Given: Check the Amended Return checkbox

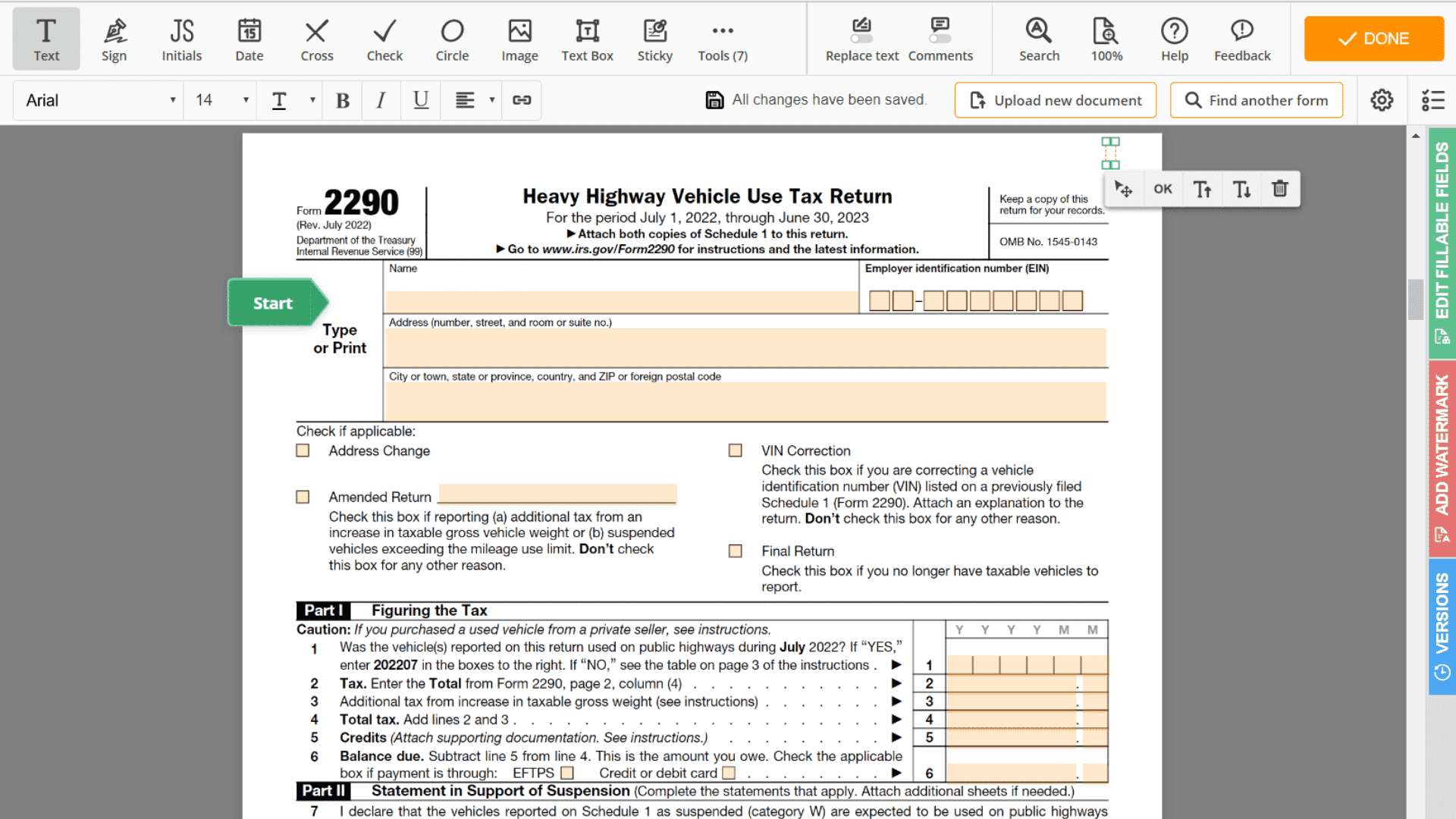Looking at the screenshot, I should tap(303, 497).
